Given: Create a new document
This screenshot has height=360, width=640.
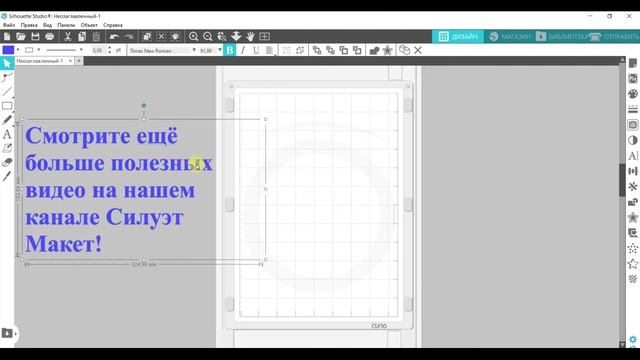Looking at the screenshot, I should pos(7,37).
